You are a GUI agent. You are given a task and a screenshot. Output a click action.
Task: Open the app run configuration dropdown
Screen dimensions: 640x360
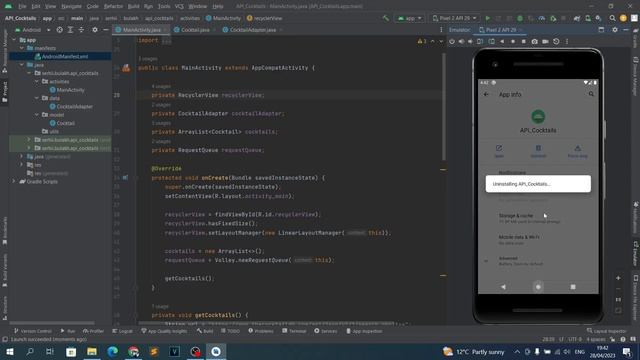click(409, 18)
